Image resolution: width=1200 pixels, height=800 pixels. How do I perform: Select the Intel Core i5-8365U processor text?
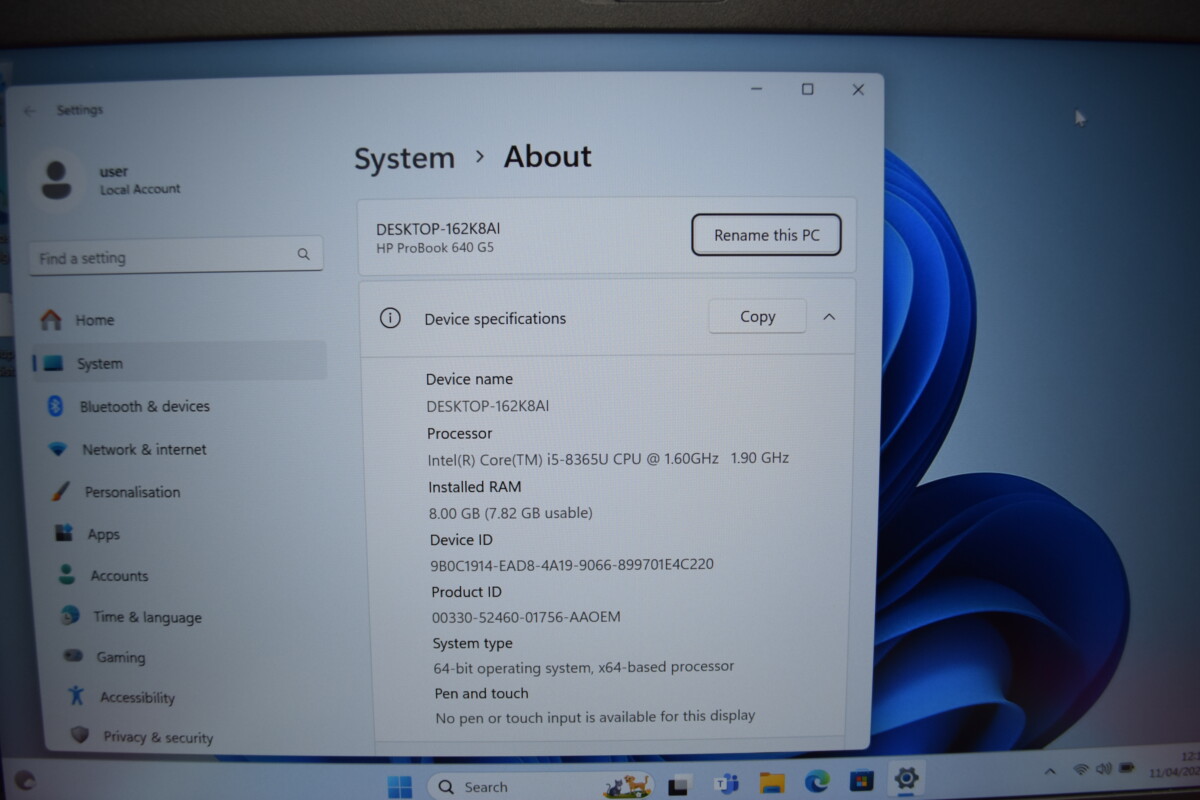point(608,459)
